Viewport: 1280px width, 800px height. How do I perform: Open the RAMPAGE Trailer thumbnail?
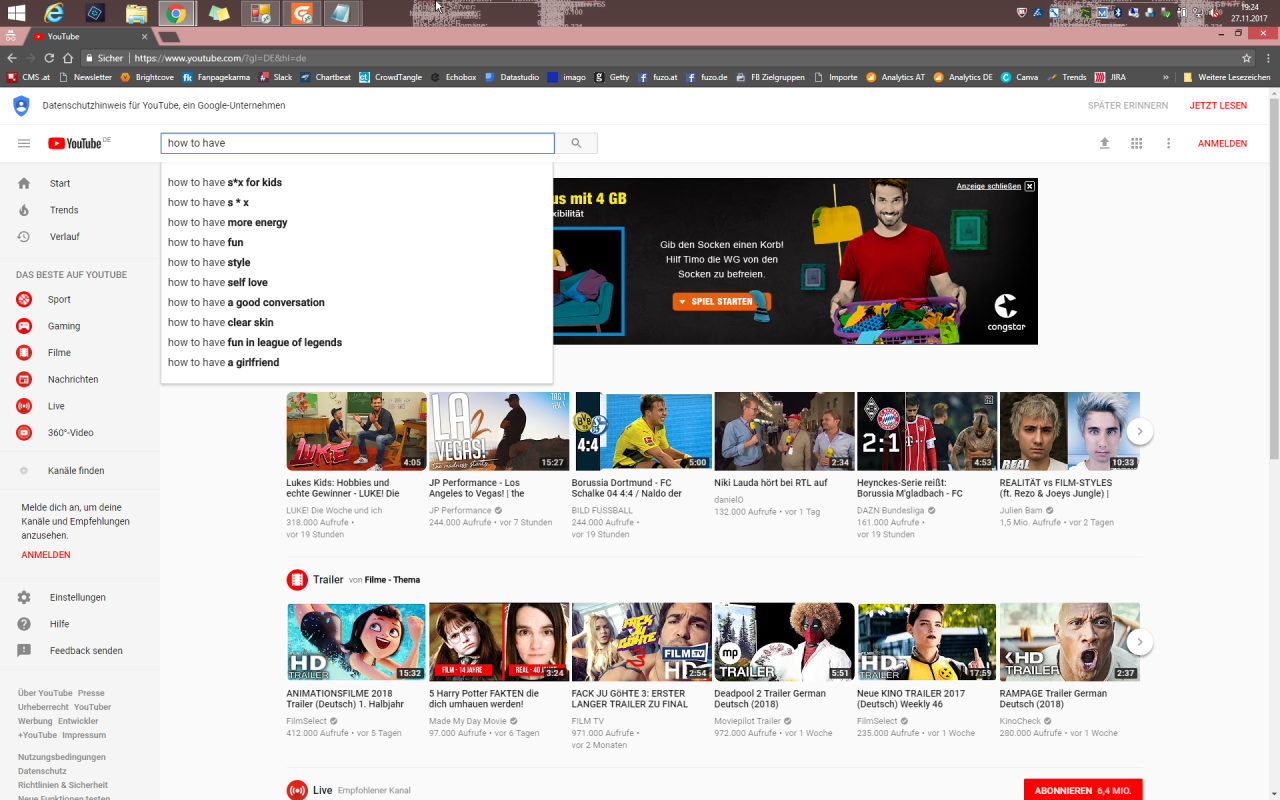tap(1069, 642)
